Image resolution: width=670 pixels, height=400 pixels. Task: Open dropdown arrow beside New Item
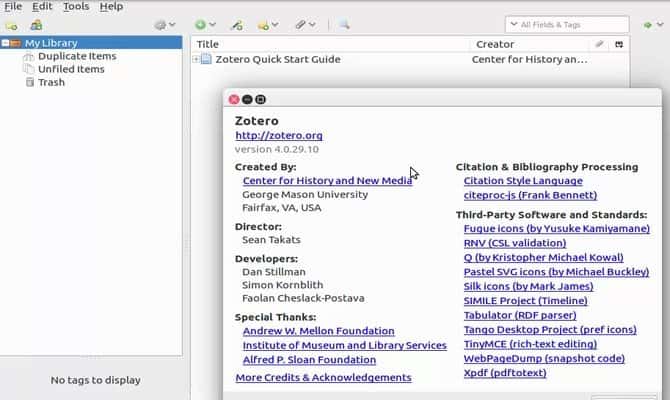pyautogui.click(x=212, y=25)
